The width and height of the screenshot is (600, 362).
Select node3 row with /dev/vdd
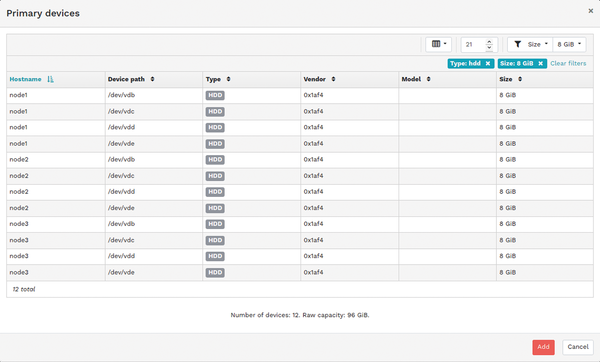tap(300, 256)
